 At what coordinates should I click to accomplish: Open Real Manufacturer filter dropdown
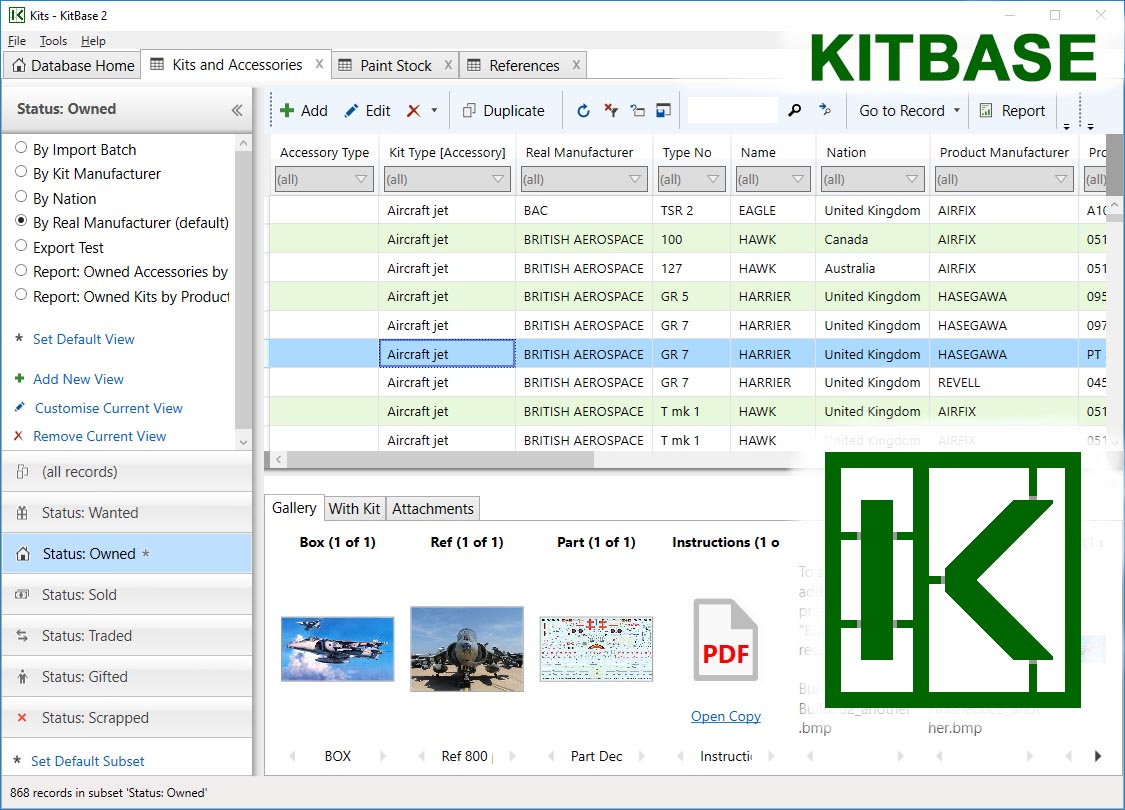[635, 179]
